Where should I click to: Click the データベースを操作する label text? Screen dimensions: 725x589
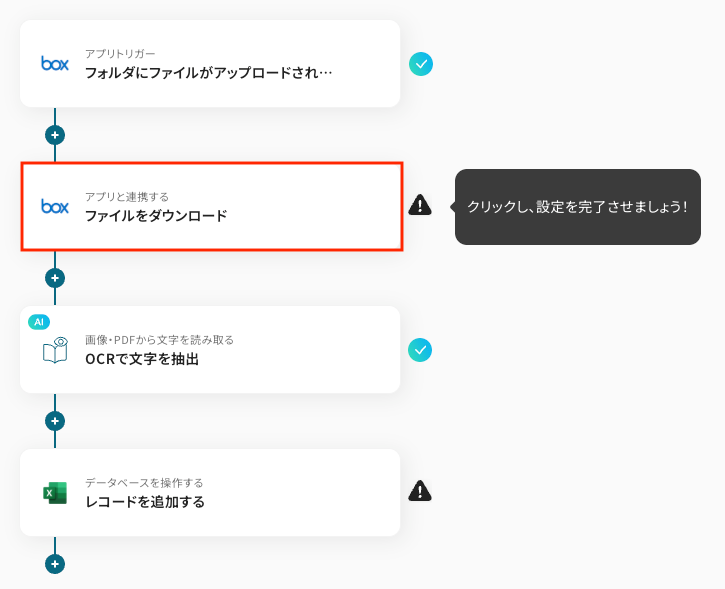pos(144,483)
